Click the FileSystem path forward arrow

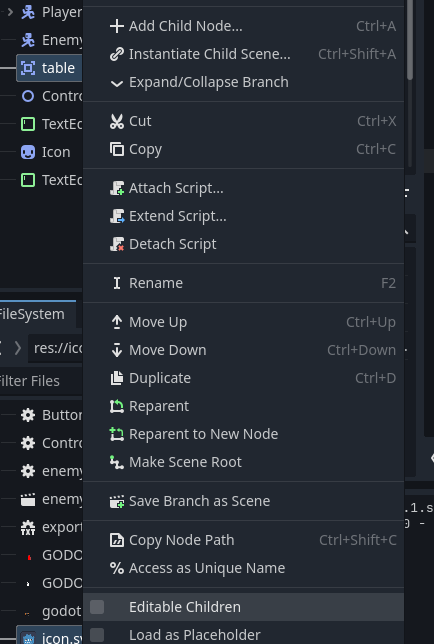point(18,348)
